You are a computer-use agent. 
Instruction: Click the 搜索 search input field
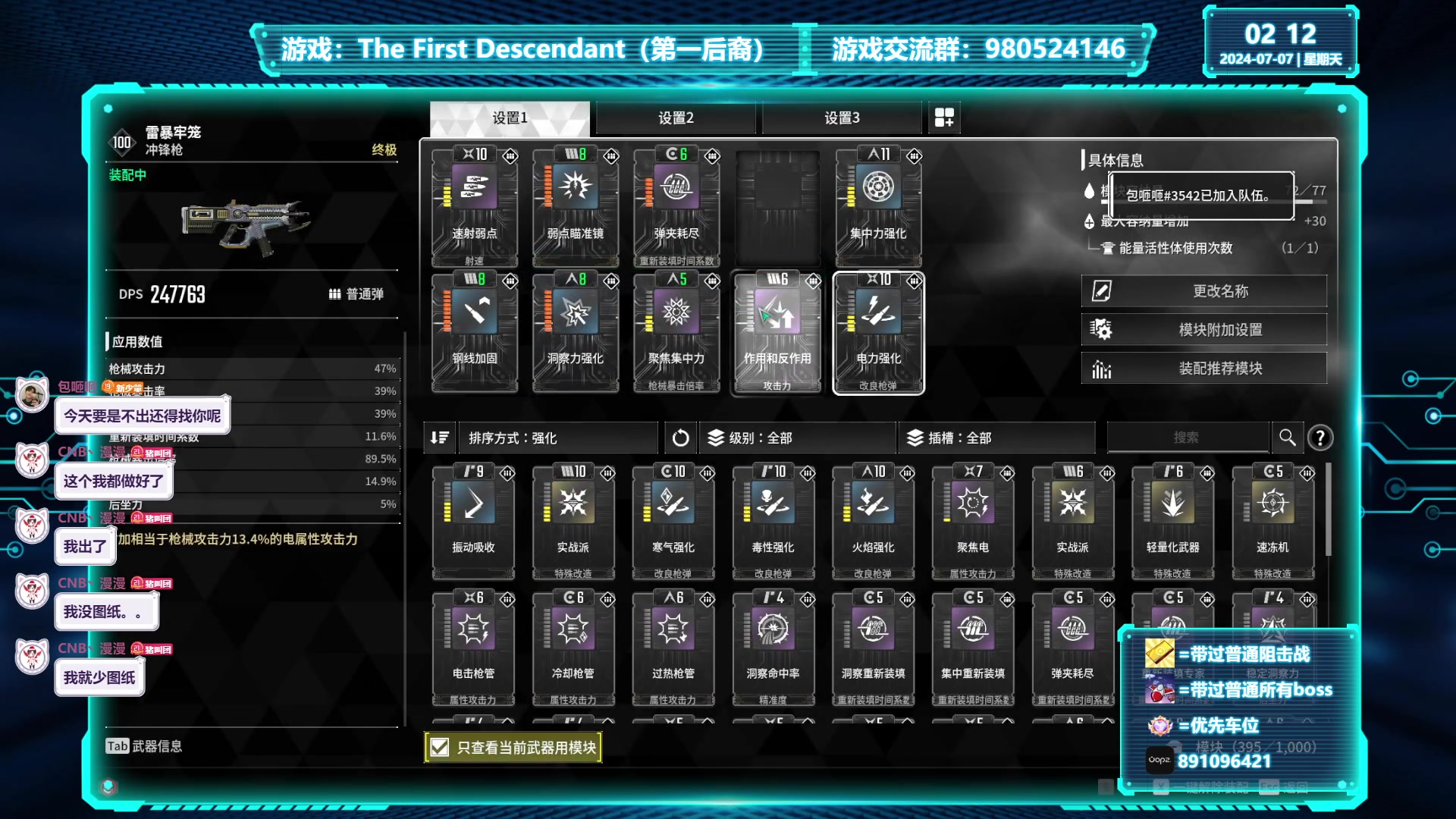click(x=1187, y=438)
